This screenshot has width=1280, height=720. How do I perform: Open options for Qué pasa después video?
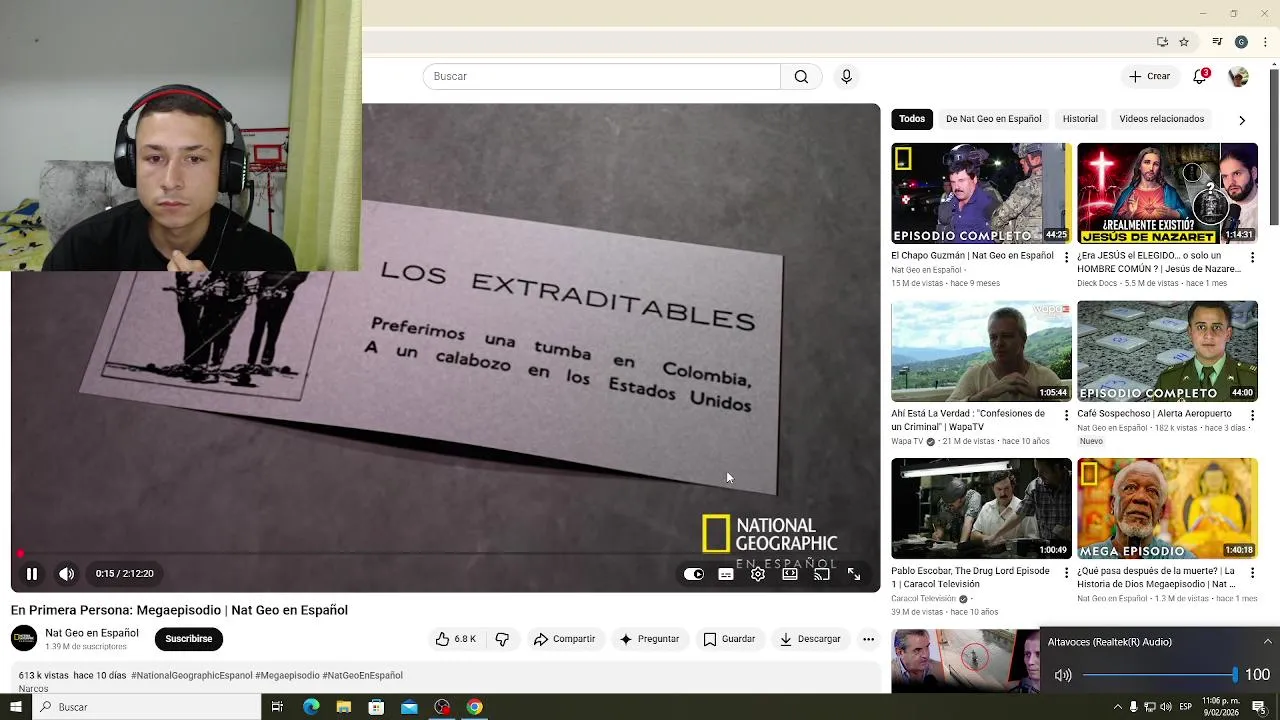point(1252,573)
